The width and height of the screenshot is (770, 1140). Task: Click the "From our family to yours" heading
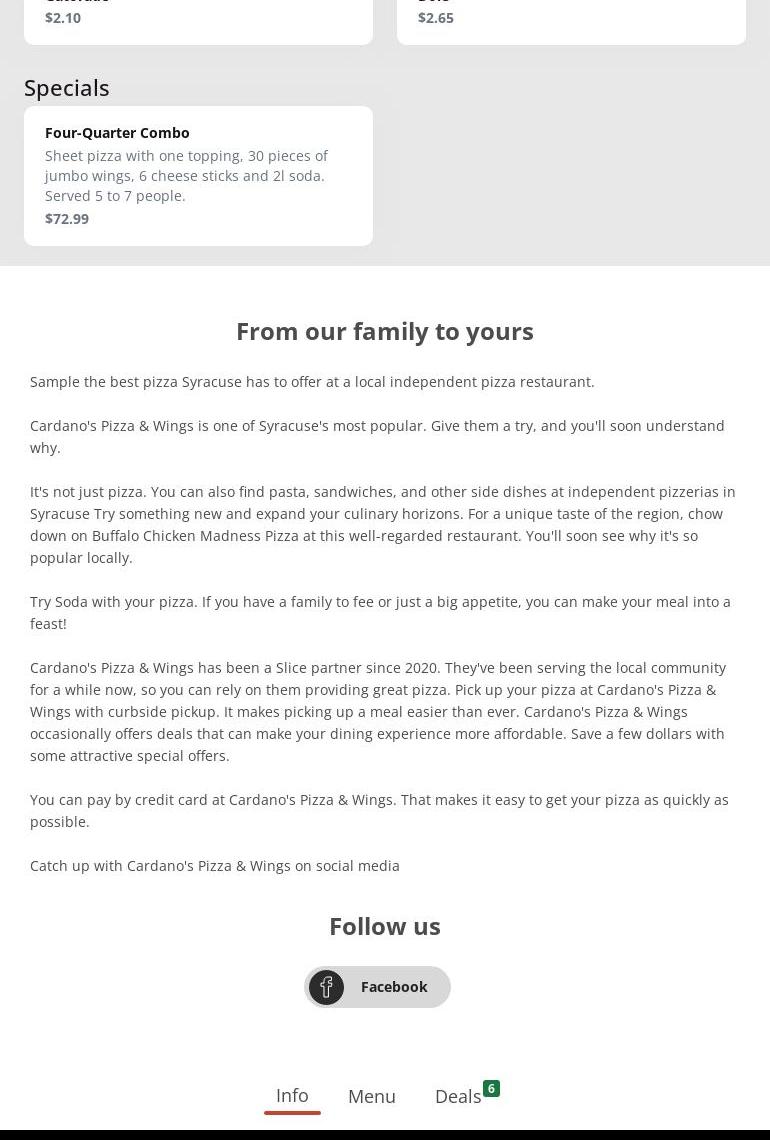coord(385,331)
